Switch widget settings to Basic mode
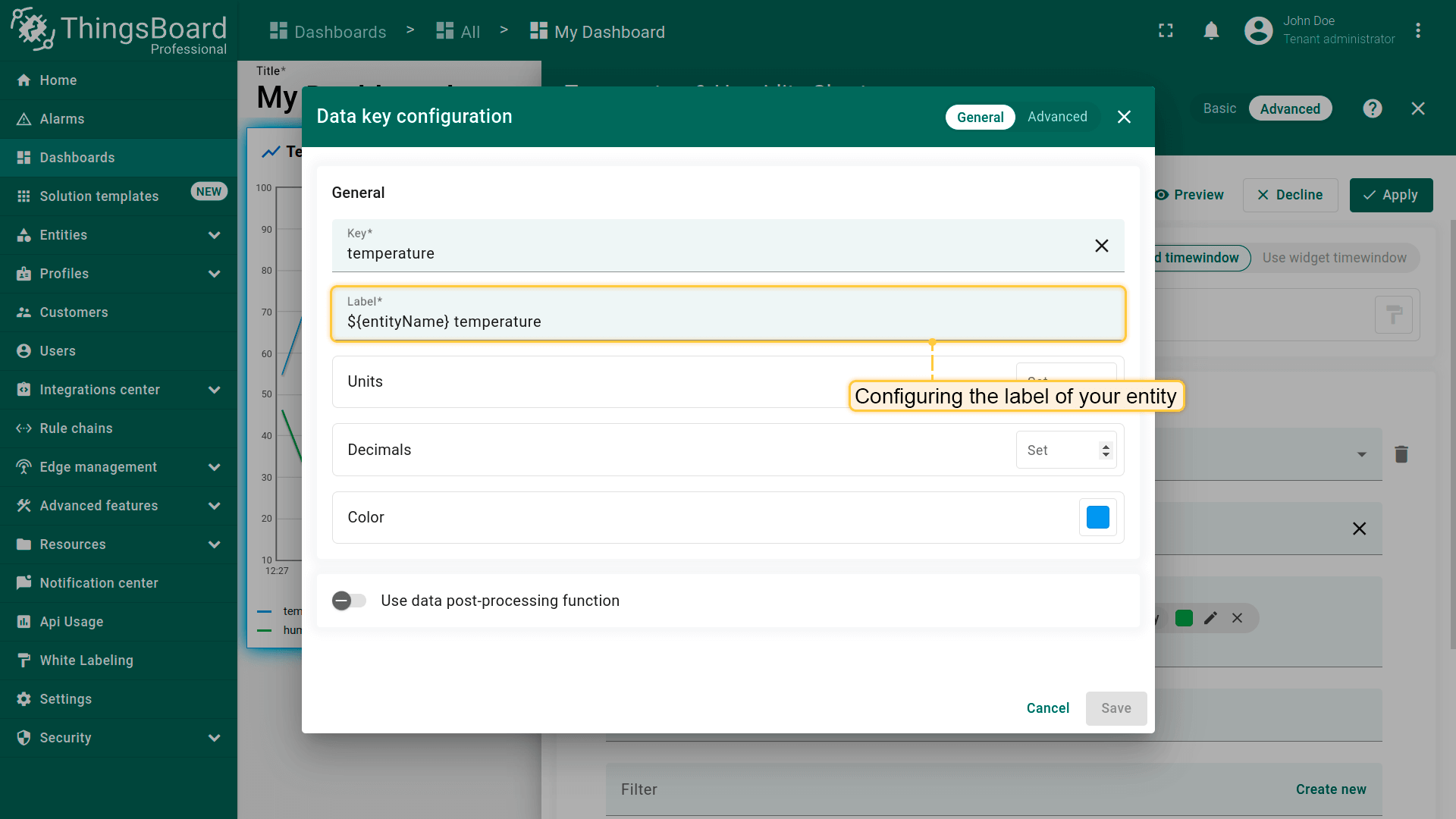 coord(1219,108)
